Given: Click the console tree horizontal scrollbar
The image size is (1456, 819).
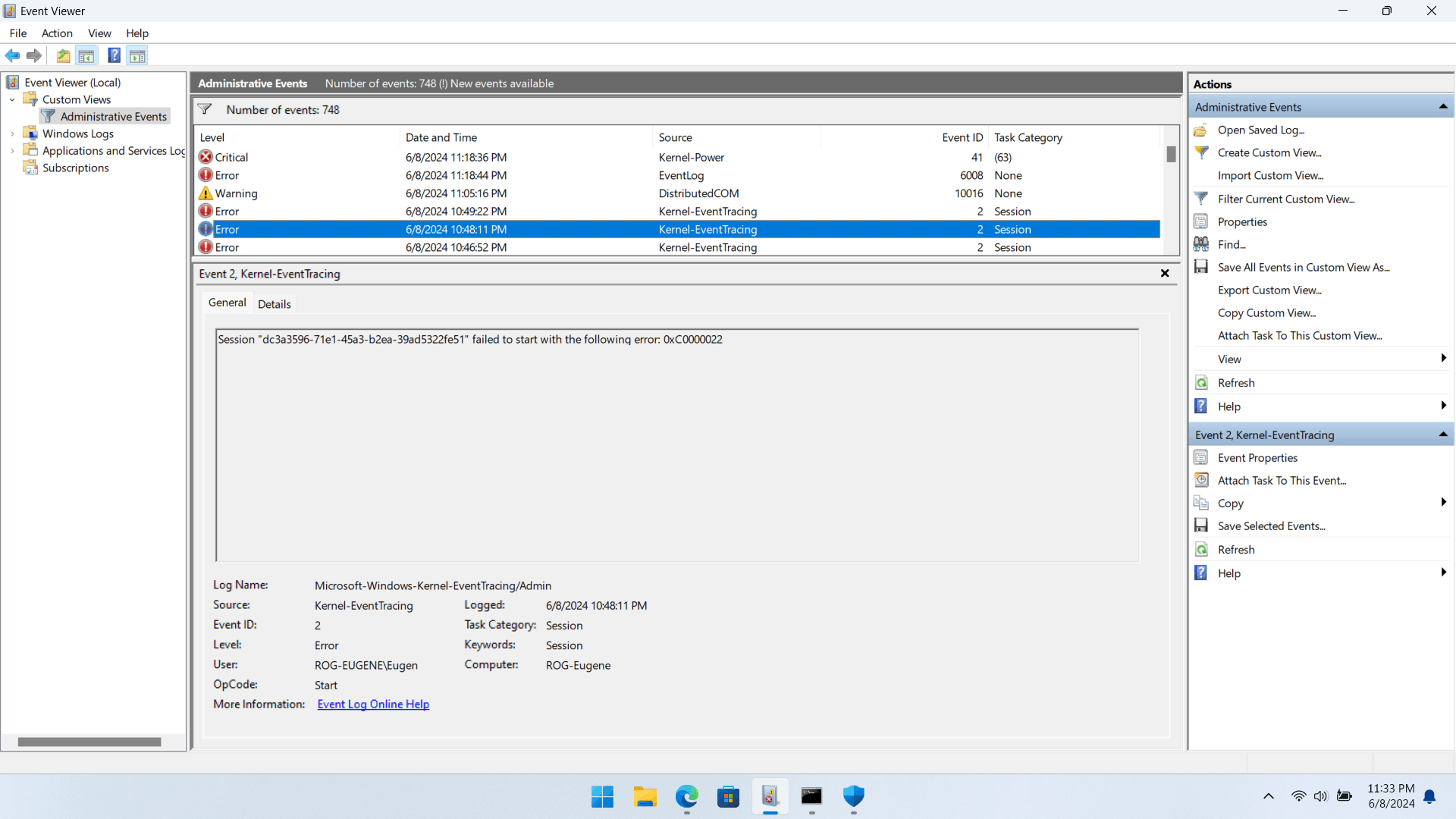Looking at the screenshot, I should (89, 742).
